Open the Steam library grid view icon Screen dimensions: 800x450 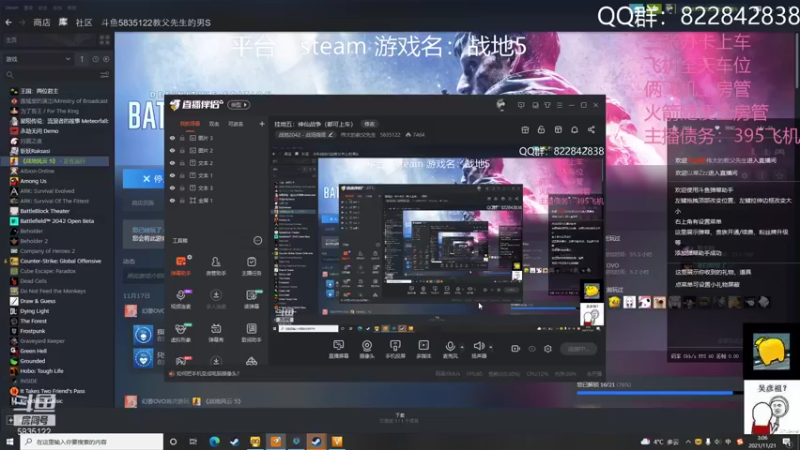click(x=105, y=40)
